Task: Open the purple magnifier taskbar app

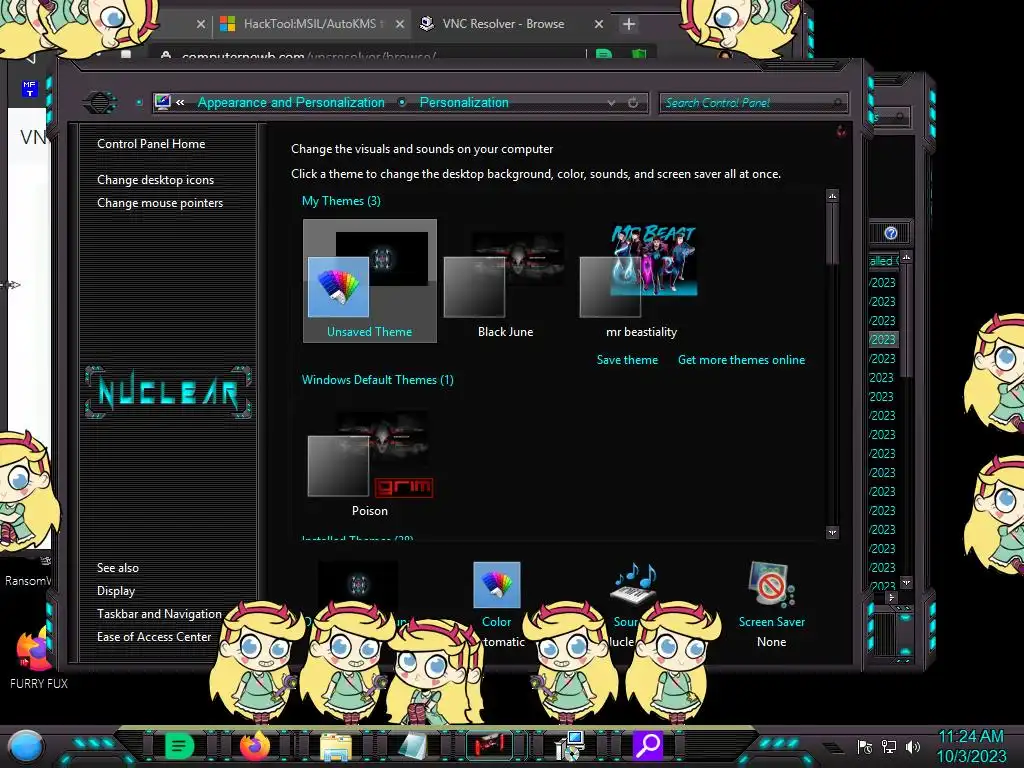Action: coord(648,745)
